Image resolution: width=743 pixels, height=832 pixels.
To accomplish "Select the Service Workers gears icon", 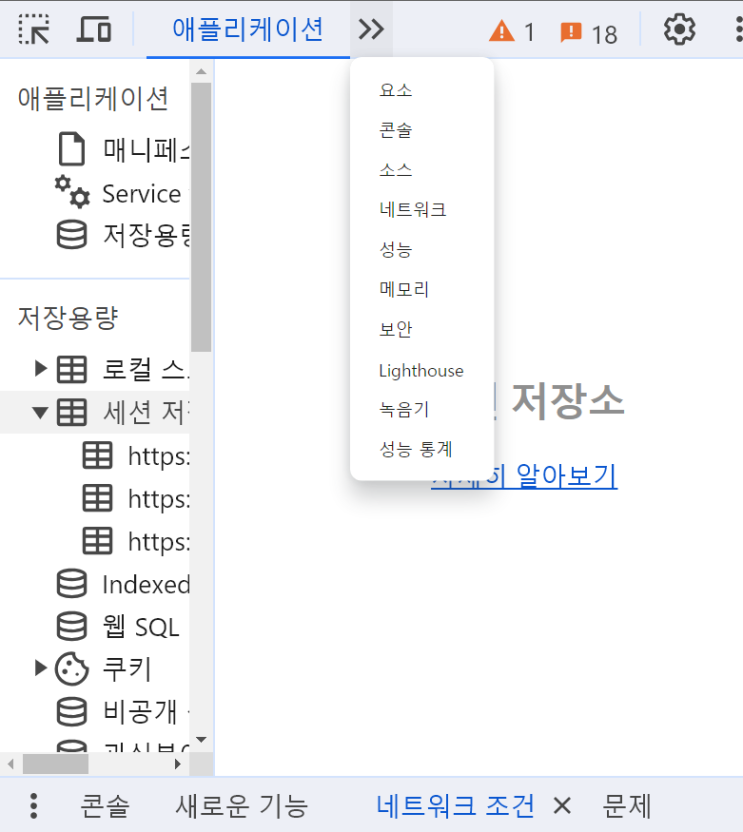I will [x=72, y=192].
